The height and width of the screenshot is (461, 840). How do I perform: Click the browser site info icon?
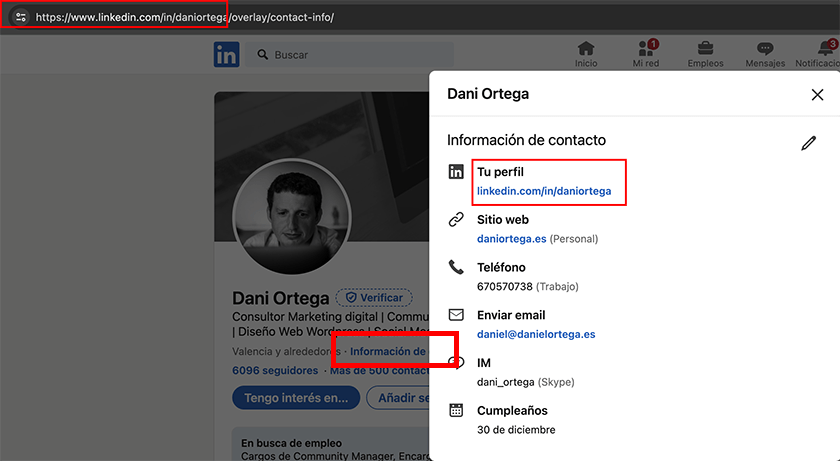20,17
